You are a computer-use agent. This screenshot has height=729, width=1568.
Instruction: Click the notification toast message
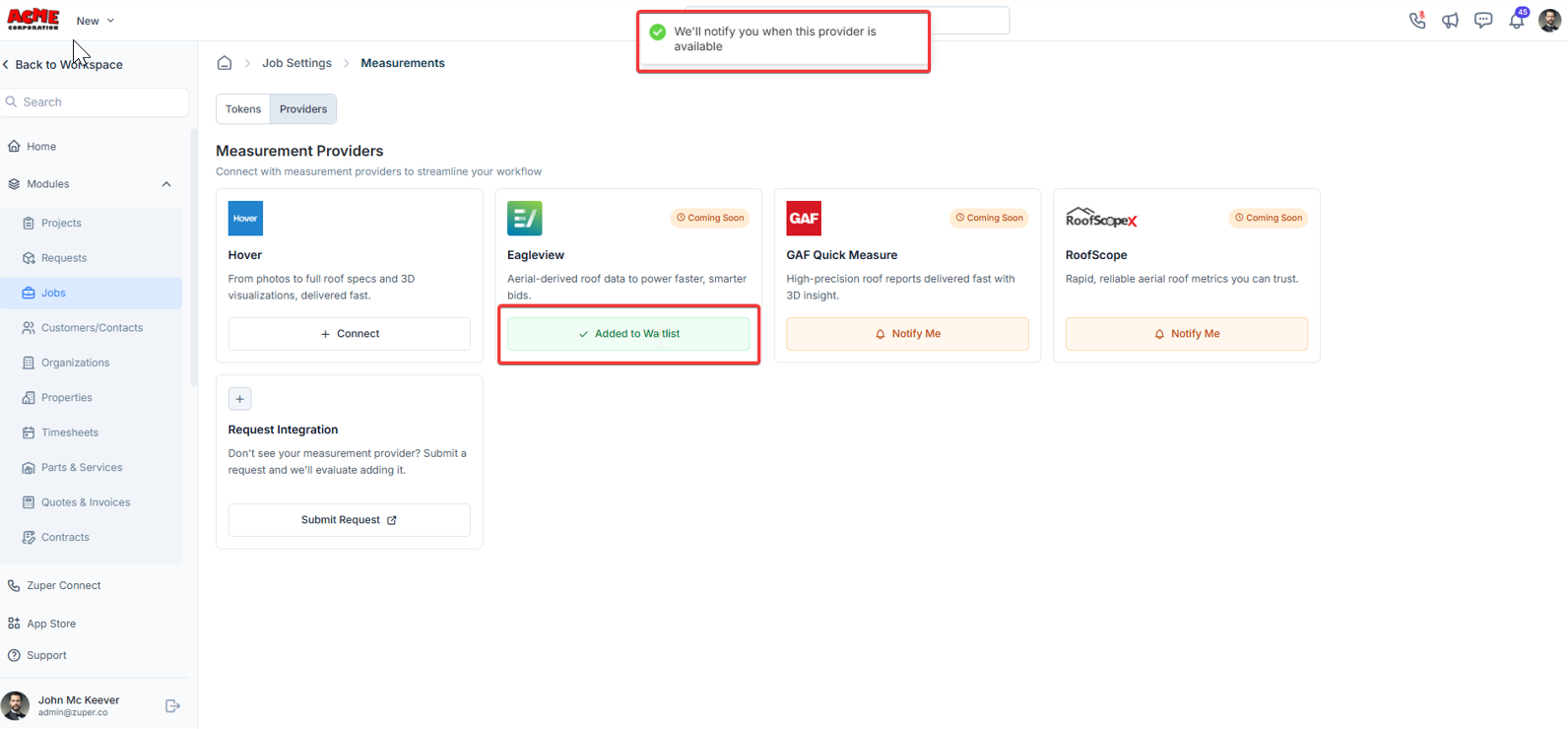tap(783, 39)
